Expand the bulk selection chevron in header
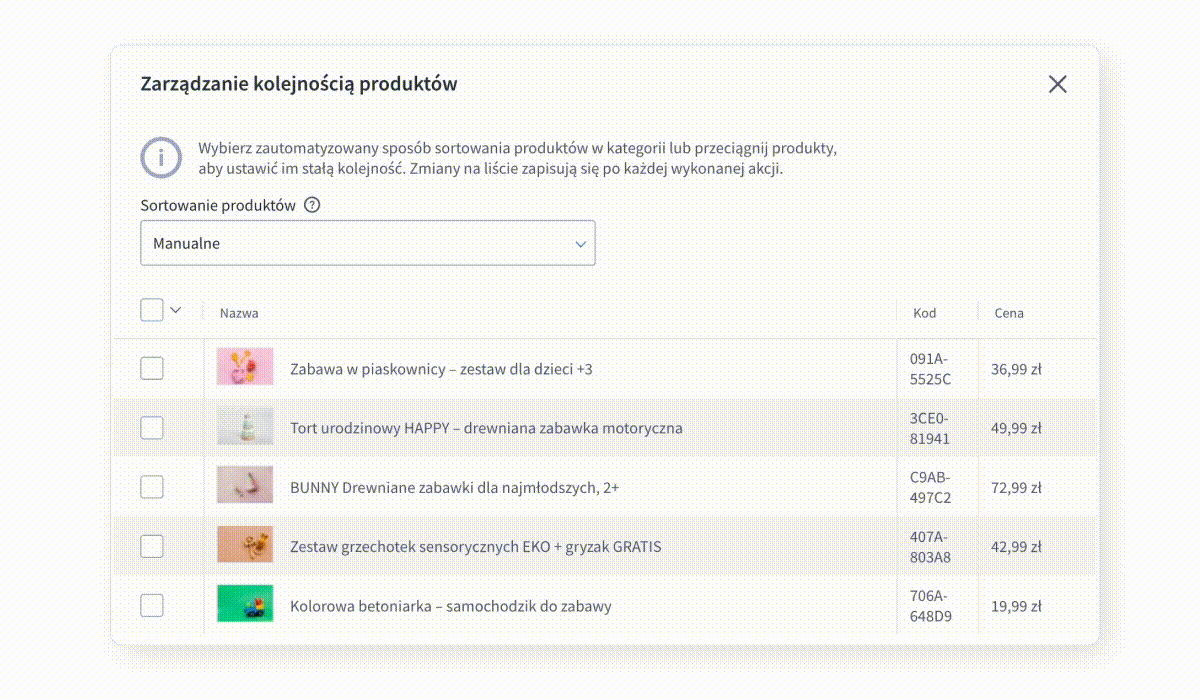Viewport: 1200px width, 700px height. 176,310
